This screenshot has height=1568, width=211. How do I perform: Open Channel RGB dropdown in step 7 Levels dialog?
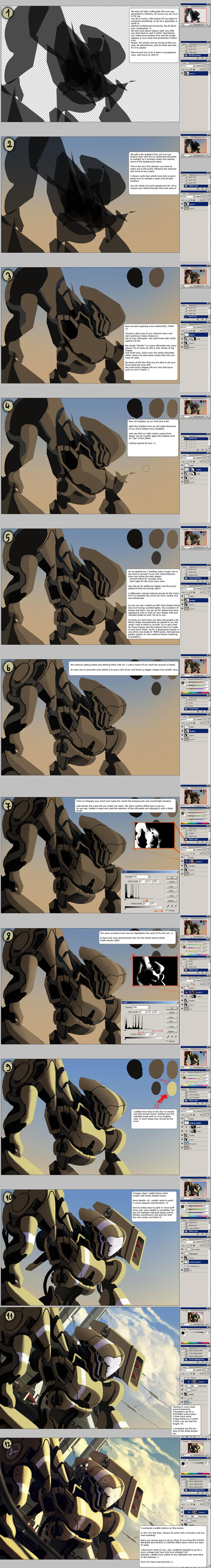click(142, 877)
